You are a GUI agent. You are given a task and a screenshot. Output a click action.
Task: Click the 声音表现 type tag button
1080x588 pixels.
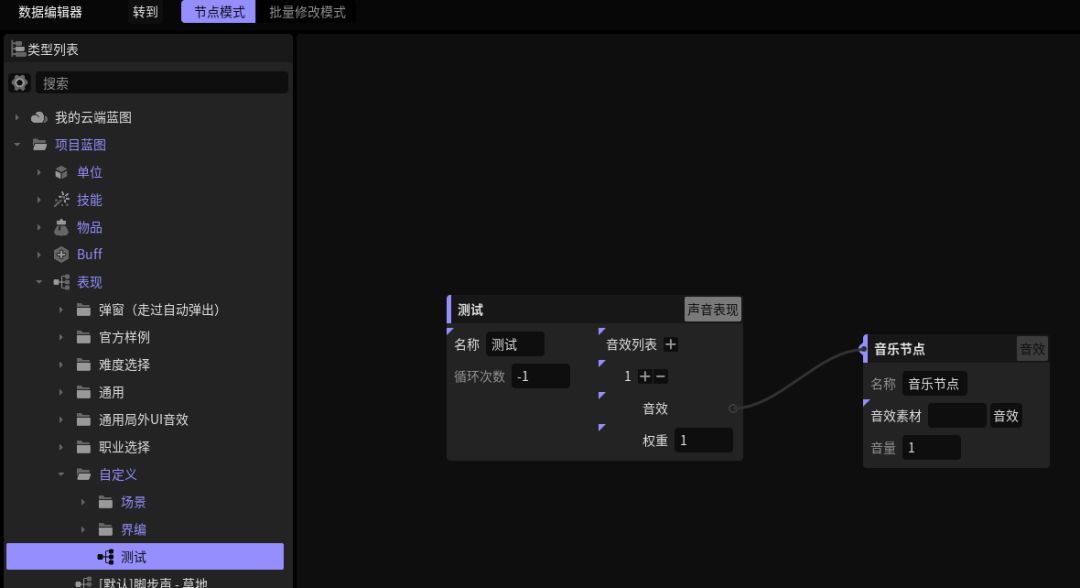[713, 310]
